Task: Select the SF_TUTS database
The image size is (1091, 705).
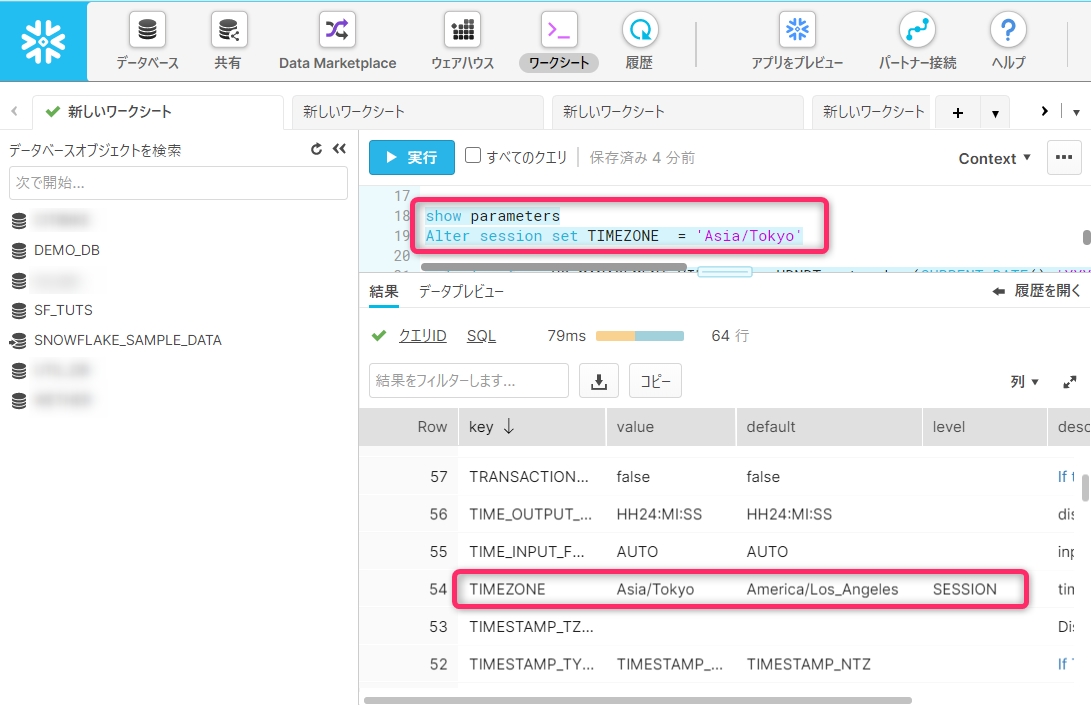Action: point(63,310)
